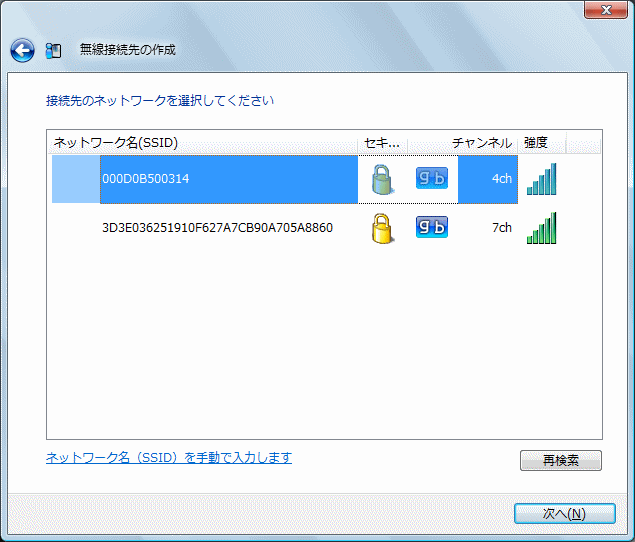The height and width of the screenshot is (542, 635).
Task: Click the green padlock icon for 000D0B500314
Action: [380, 179]
